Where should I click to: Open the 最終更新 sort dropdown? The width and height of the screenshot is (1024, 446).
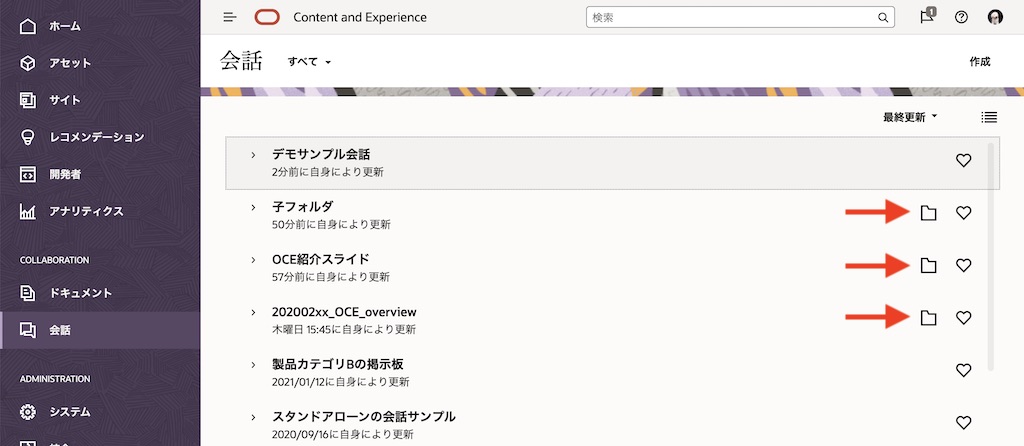(x=910, y=117)
